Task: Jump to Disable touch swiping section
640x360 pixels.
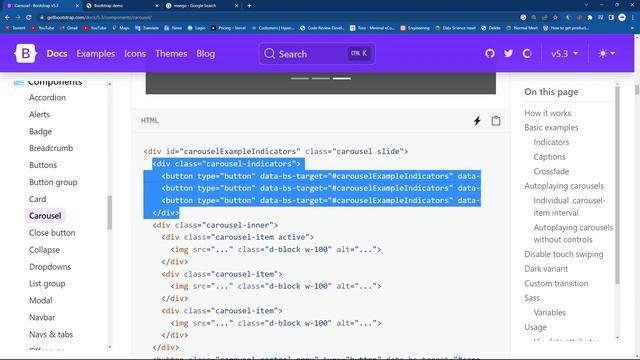Action: 564,254
